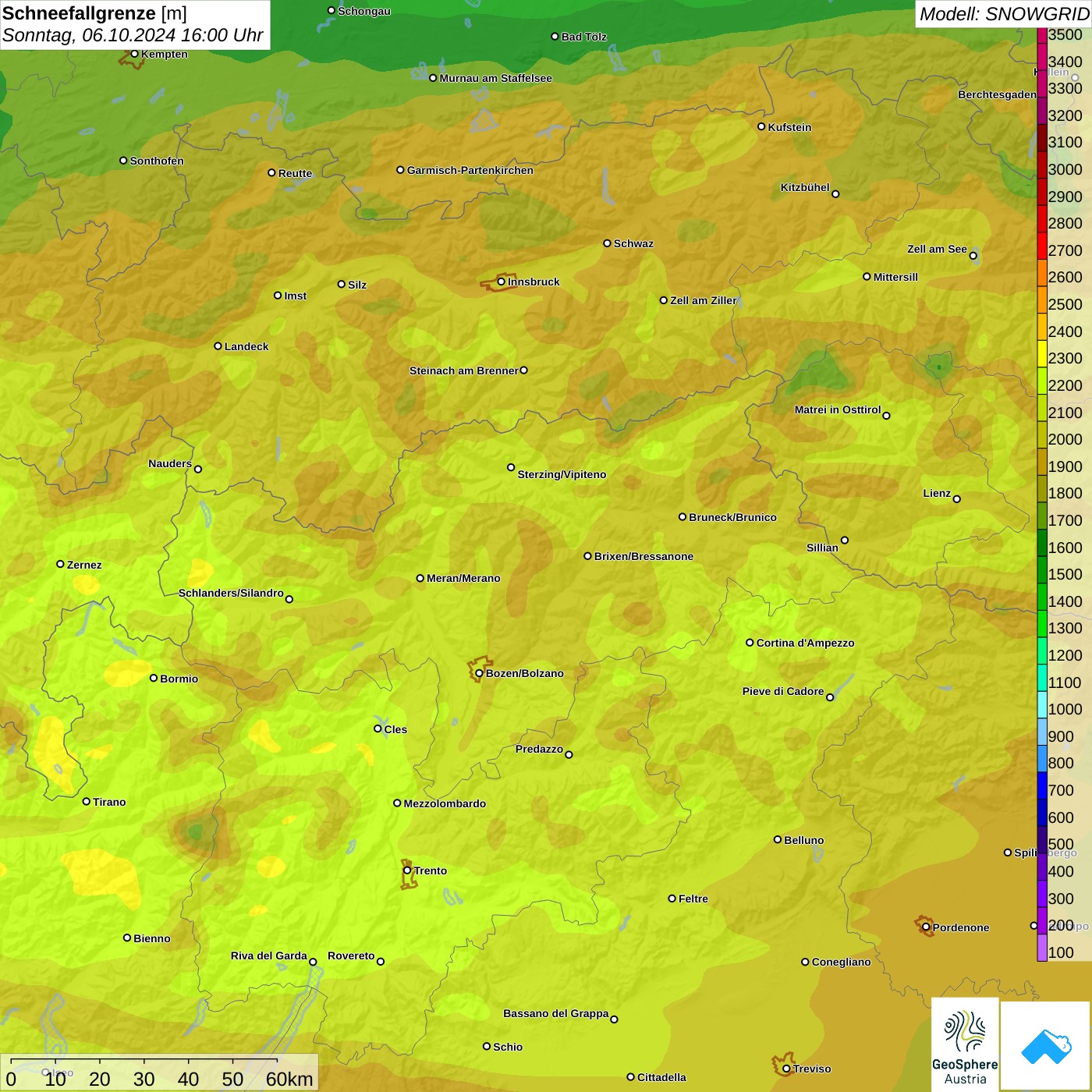Click the Meran/Merano label
The image size is (1092, 1092).
coord(463,578)
